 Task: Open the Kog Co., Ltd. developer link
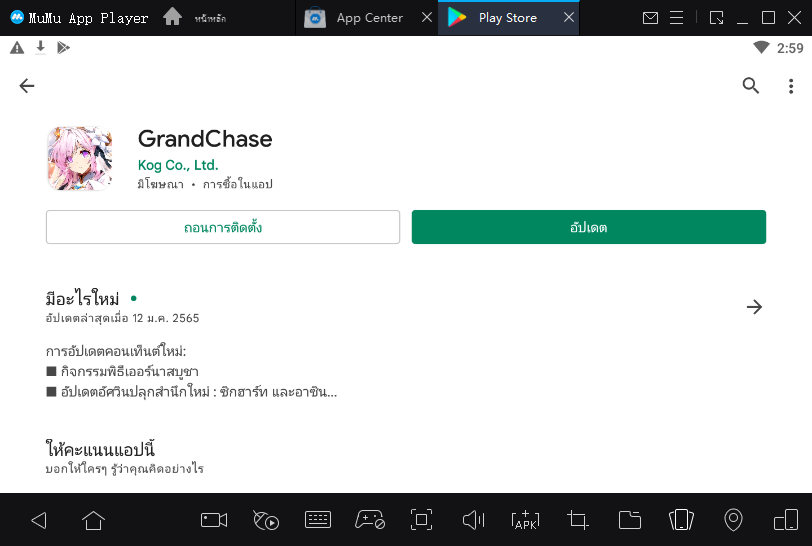pyautogui.click(x=178, y=165)
